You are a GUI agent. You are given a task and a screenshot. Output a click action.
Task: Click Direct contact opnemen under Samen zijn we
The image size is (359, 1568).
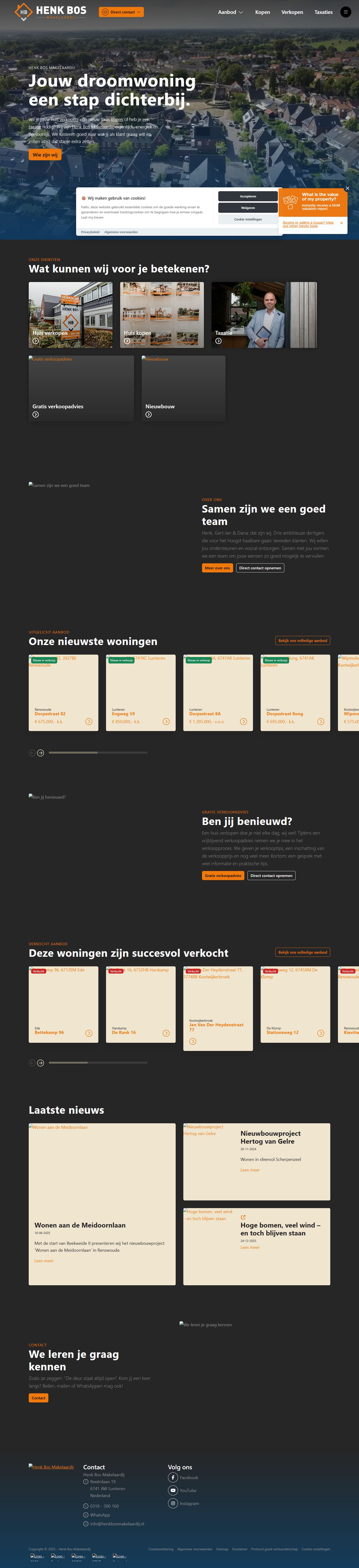[260, 568]
